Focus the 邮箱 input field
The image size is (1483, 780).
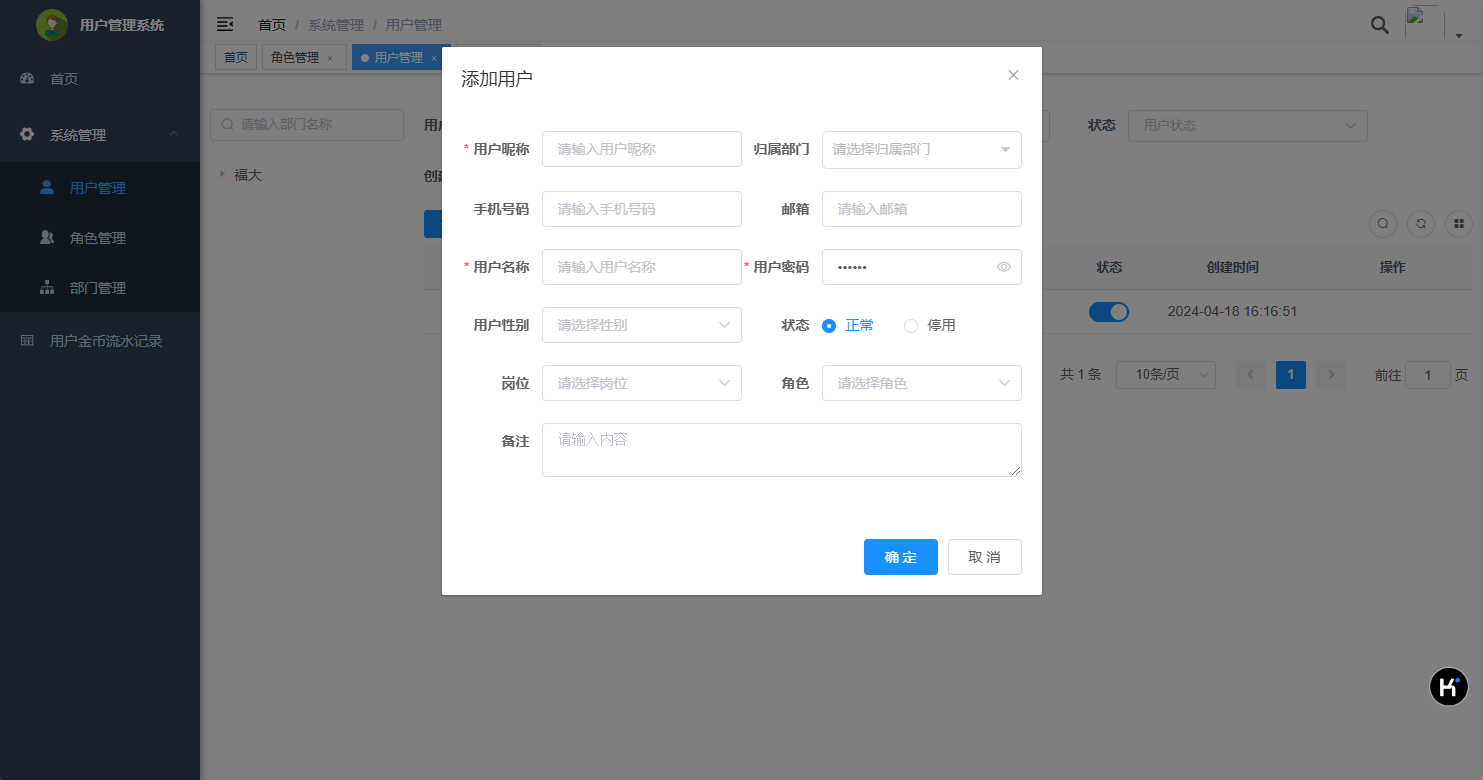(x=922, y=209)
